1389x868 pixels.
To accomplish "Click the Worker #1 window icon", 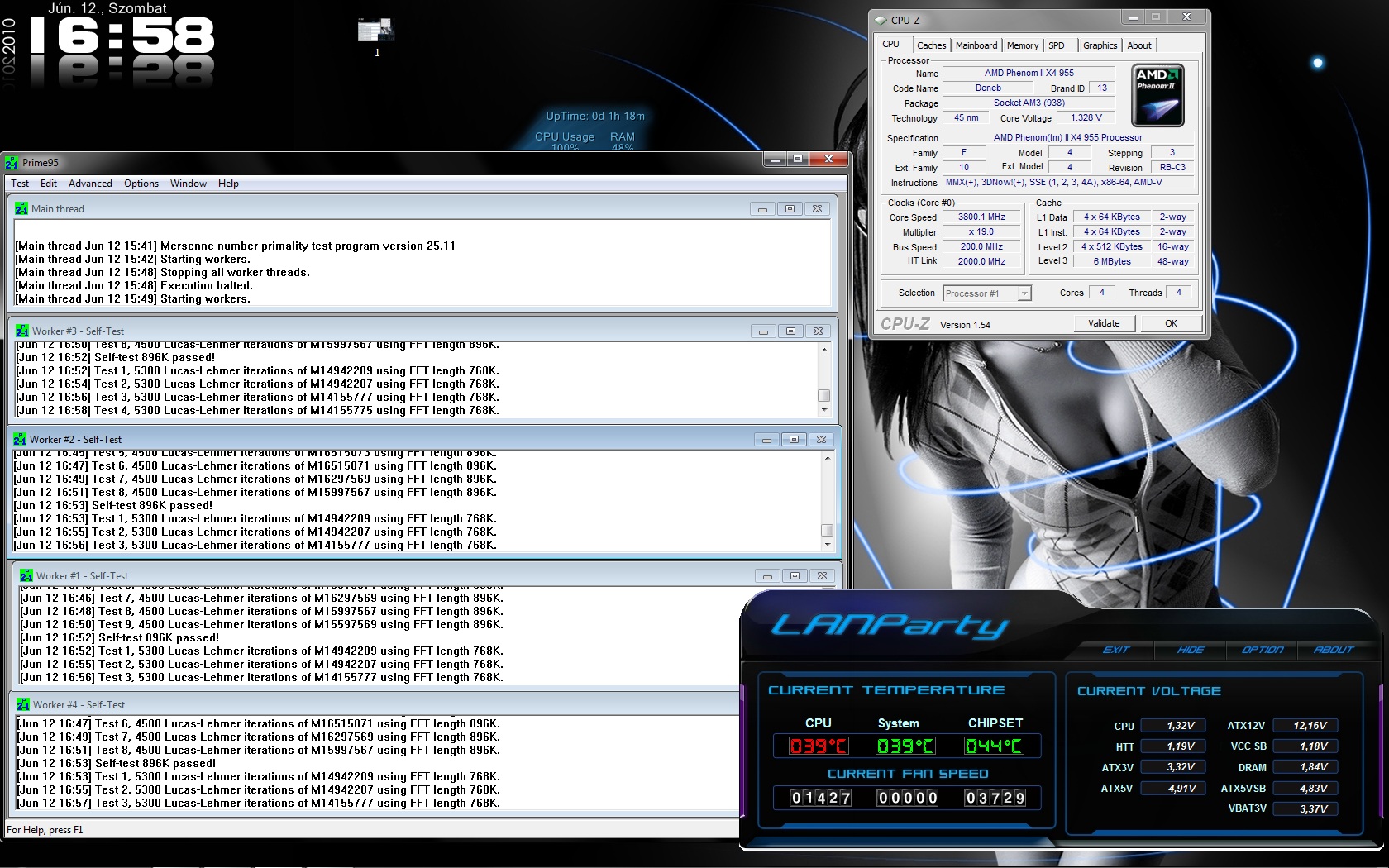I will [26, 576].
